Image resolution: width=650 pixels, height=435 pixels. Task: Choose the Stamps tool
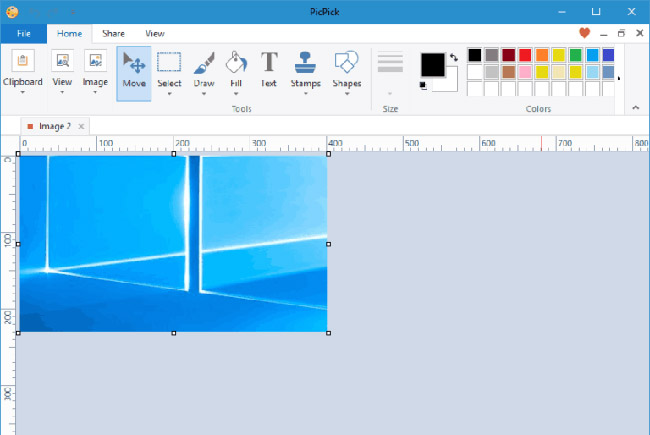coord(306,62)
